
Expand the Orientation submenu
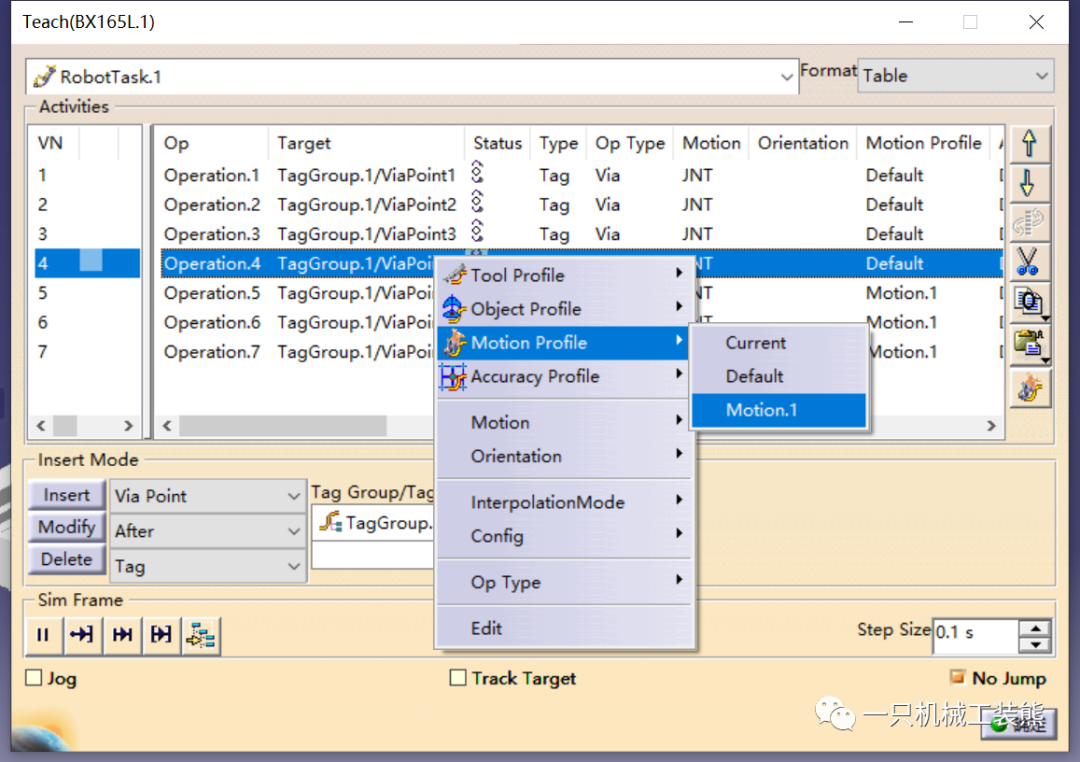click(679, 454)
